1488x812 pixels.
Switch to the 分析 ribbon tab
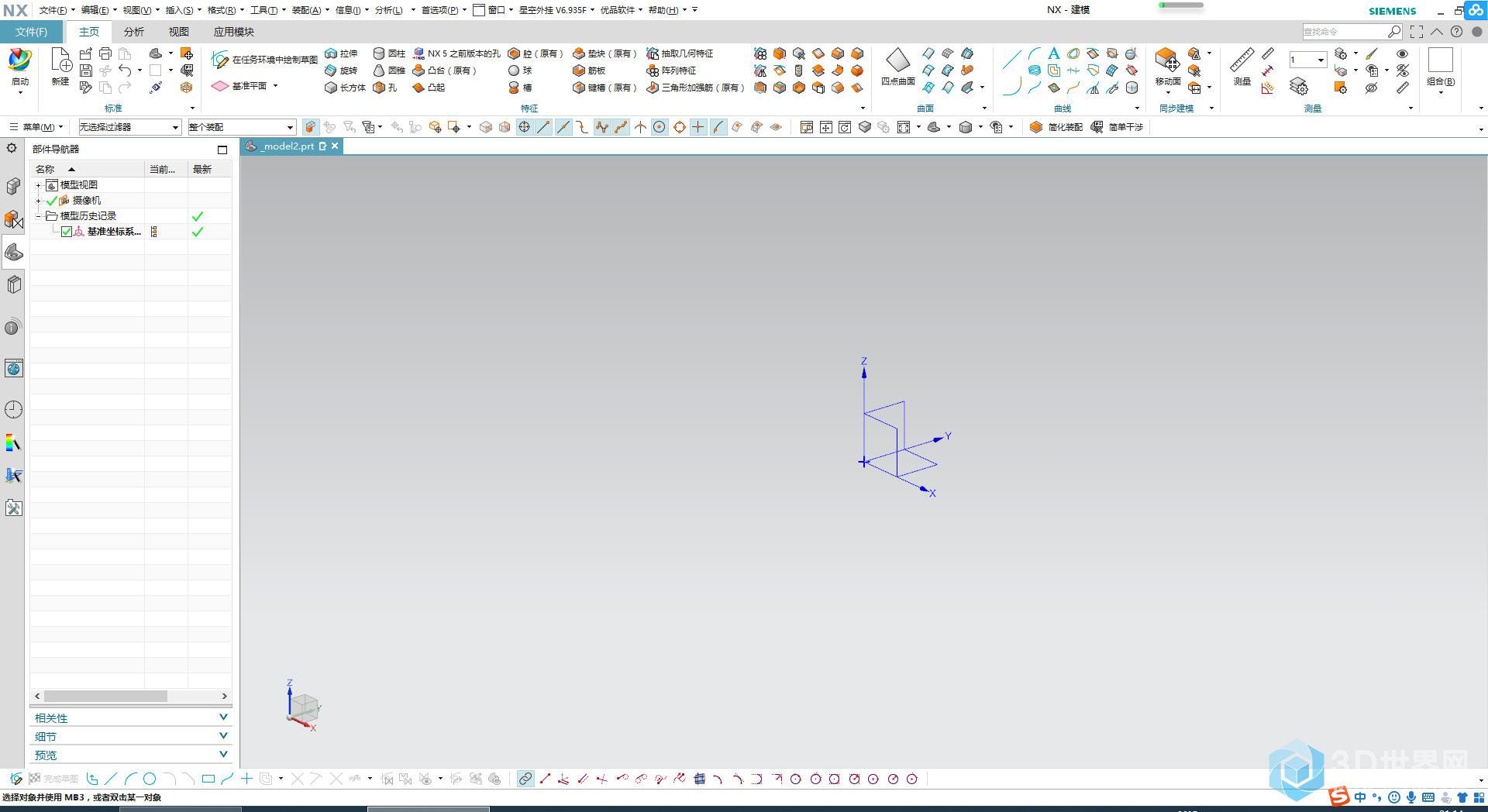pyautogui.click(x=134, y=32)
